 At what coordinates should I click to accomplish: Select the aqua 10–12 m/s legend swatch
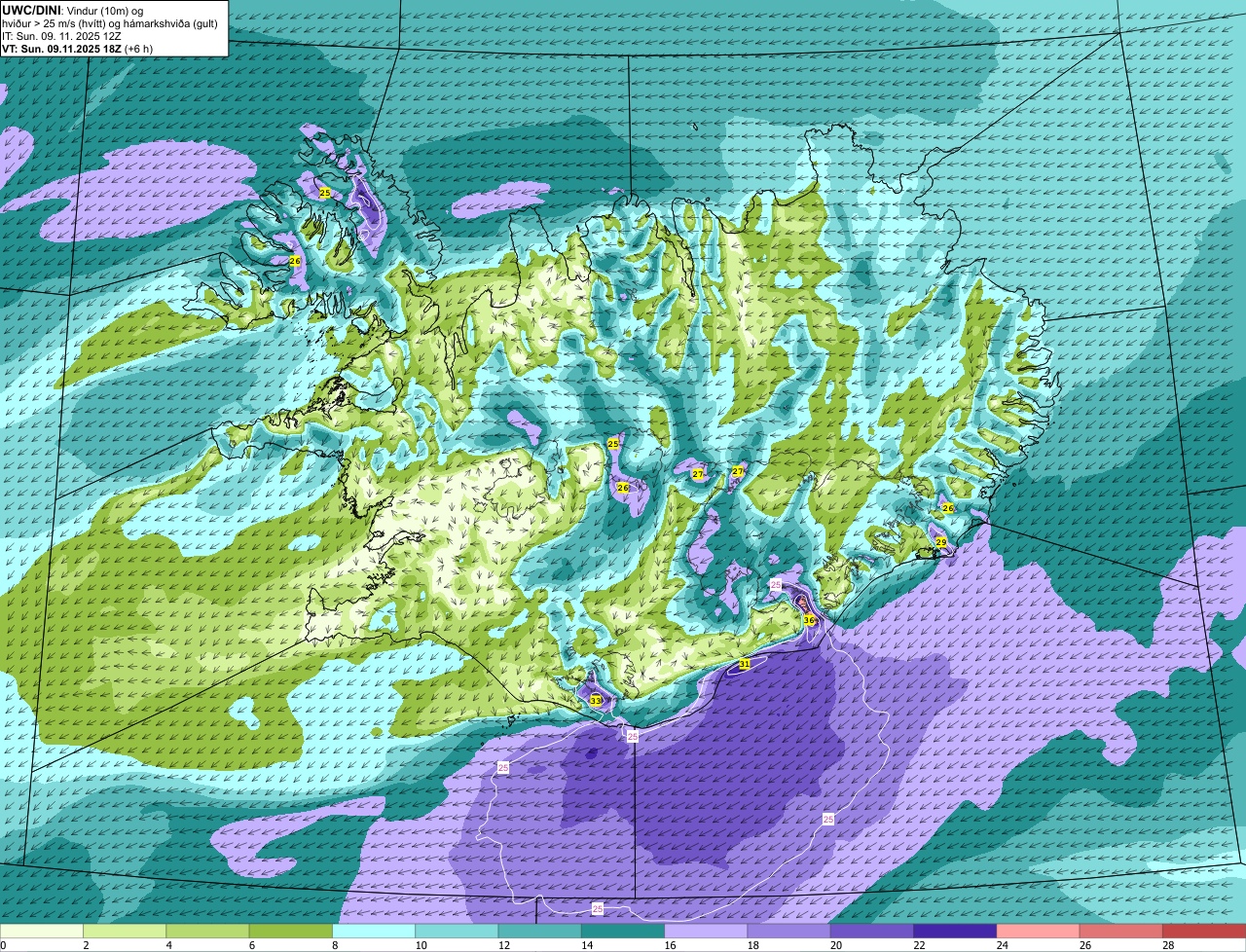tap(457, 932)
